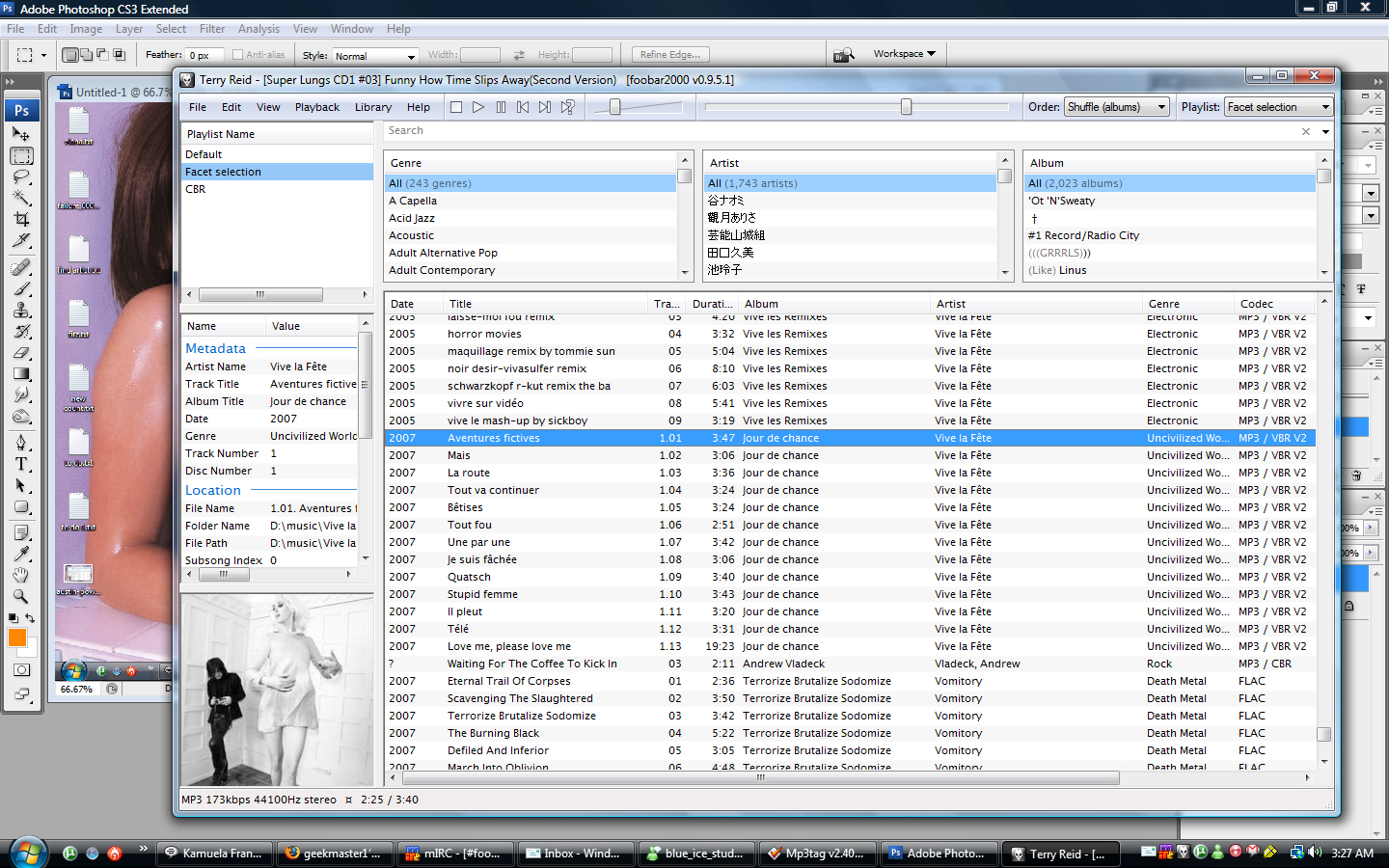This screenshot has height=868, width=1389.
Task: Toggle Quick Mask mode in Photoshop
Action: (x=21, y=669)
